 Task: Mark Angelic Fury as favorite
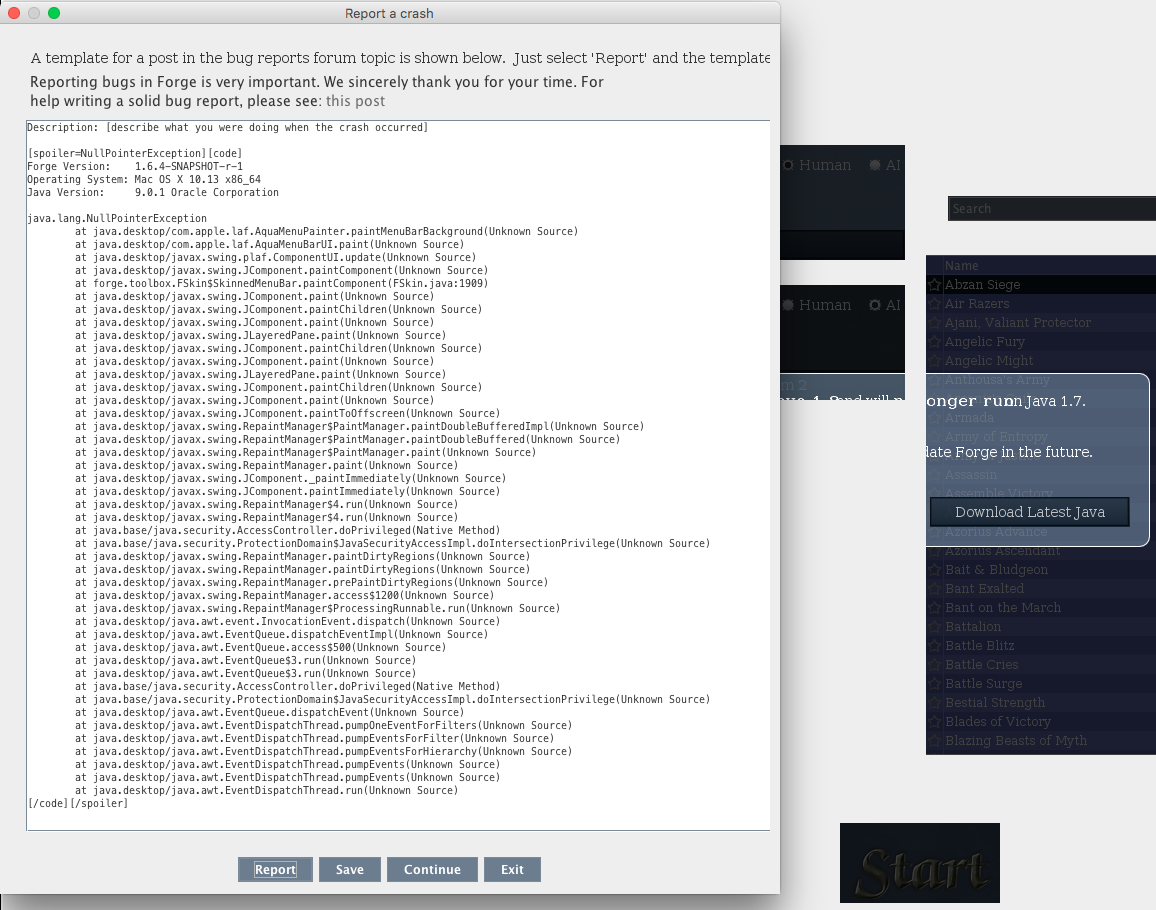pyautogui.click(x=935, y=342)
